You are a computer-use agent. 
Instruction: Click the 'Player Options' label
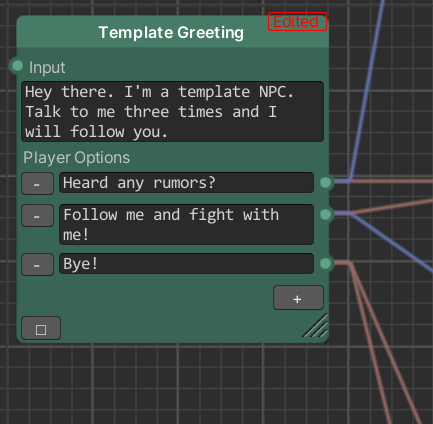coord(76,158)
